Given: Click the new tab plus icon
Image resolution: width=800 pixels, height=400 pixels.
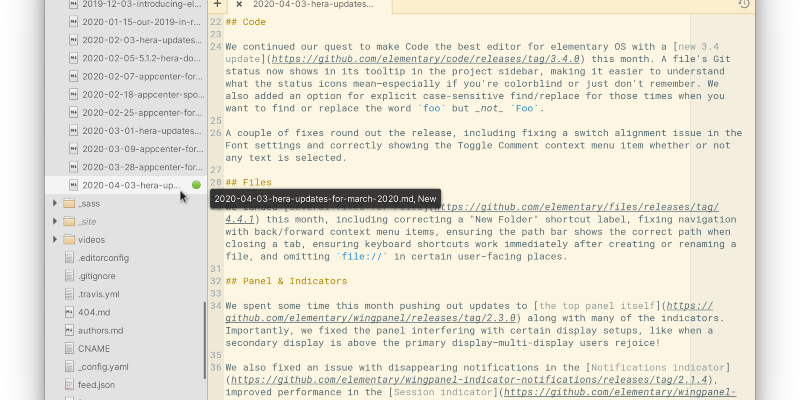Looking at the screenshot, I should click(217, 5).
